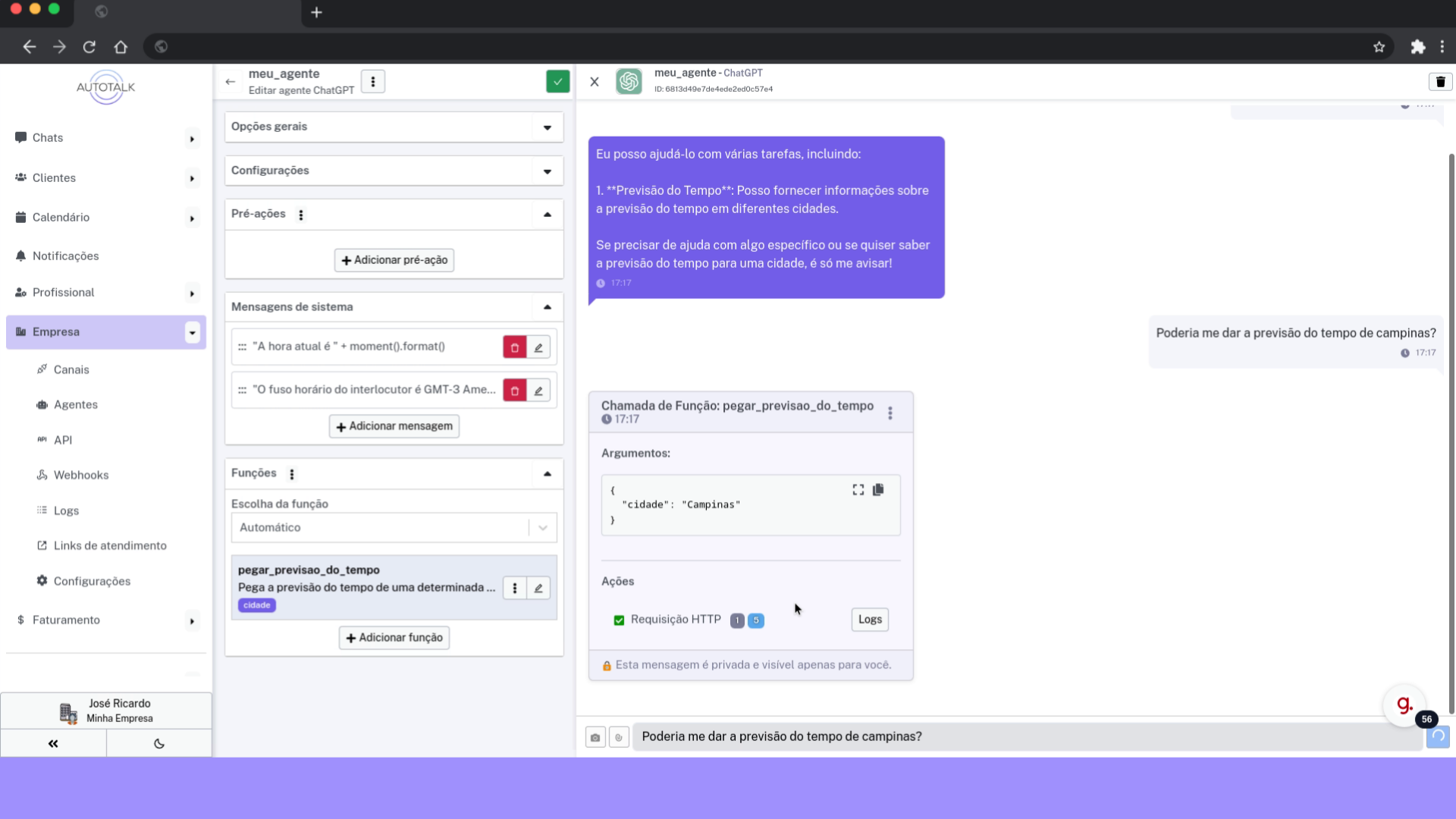The width and height of the screenshot is (1456, 819).
Task: Expand the Opções gerais section
Action: point(394,127)
